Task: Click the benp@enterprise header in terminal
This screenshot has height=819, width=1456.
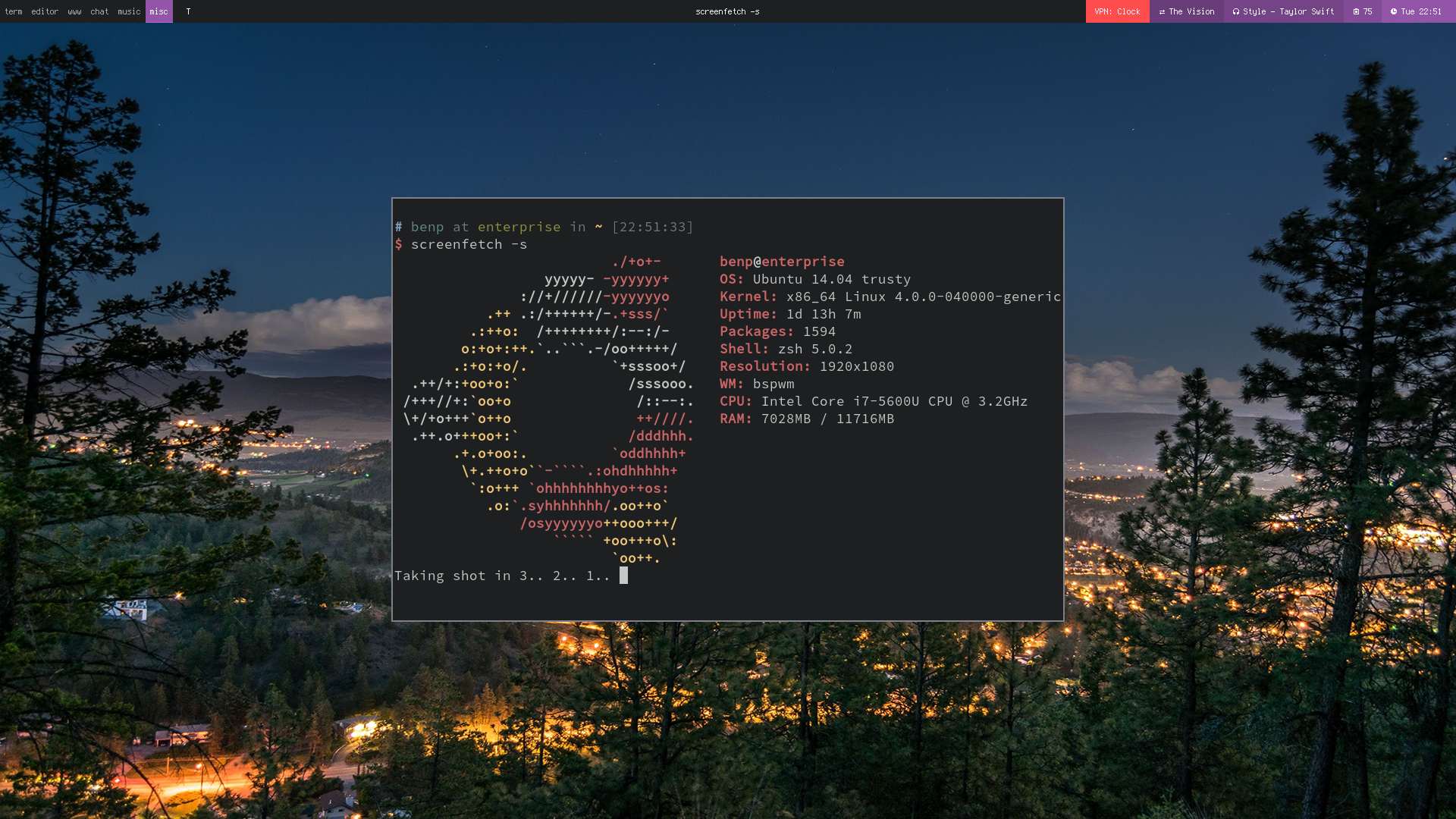Action: point(782,262)
